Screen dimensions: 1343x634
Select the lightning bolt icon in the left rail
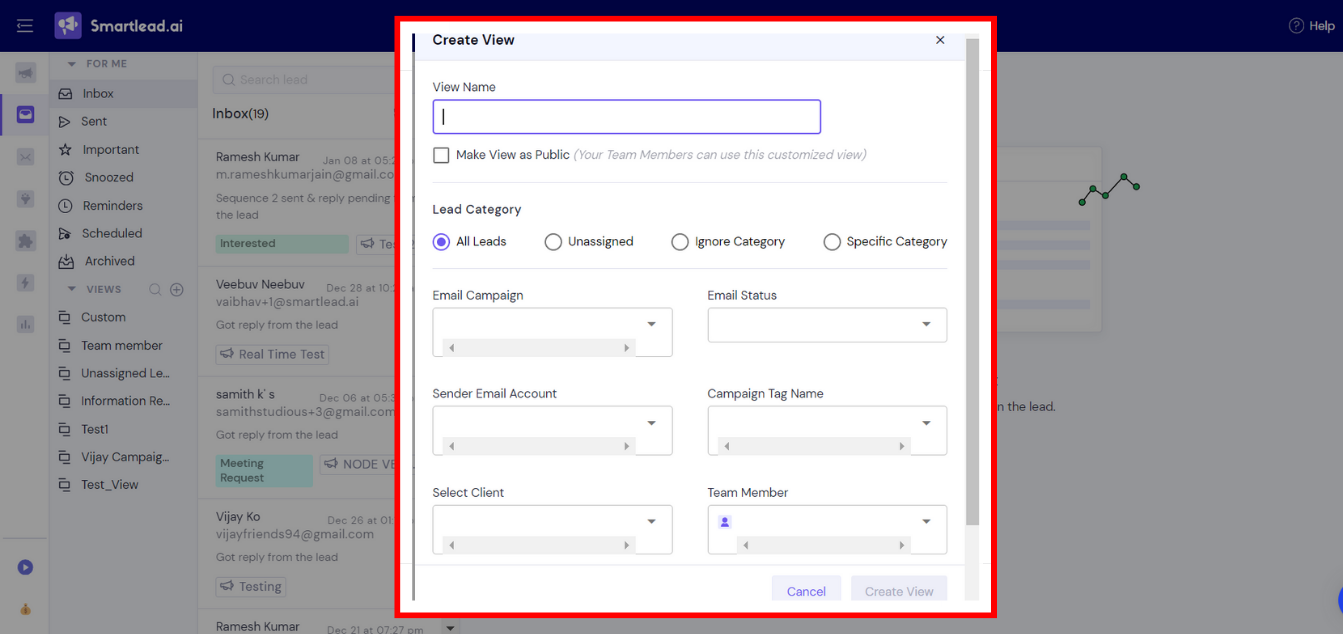pyautogui.click(x=25, y=282)
